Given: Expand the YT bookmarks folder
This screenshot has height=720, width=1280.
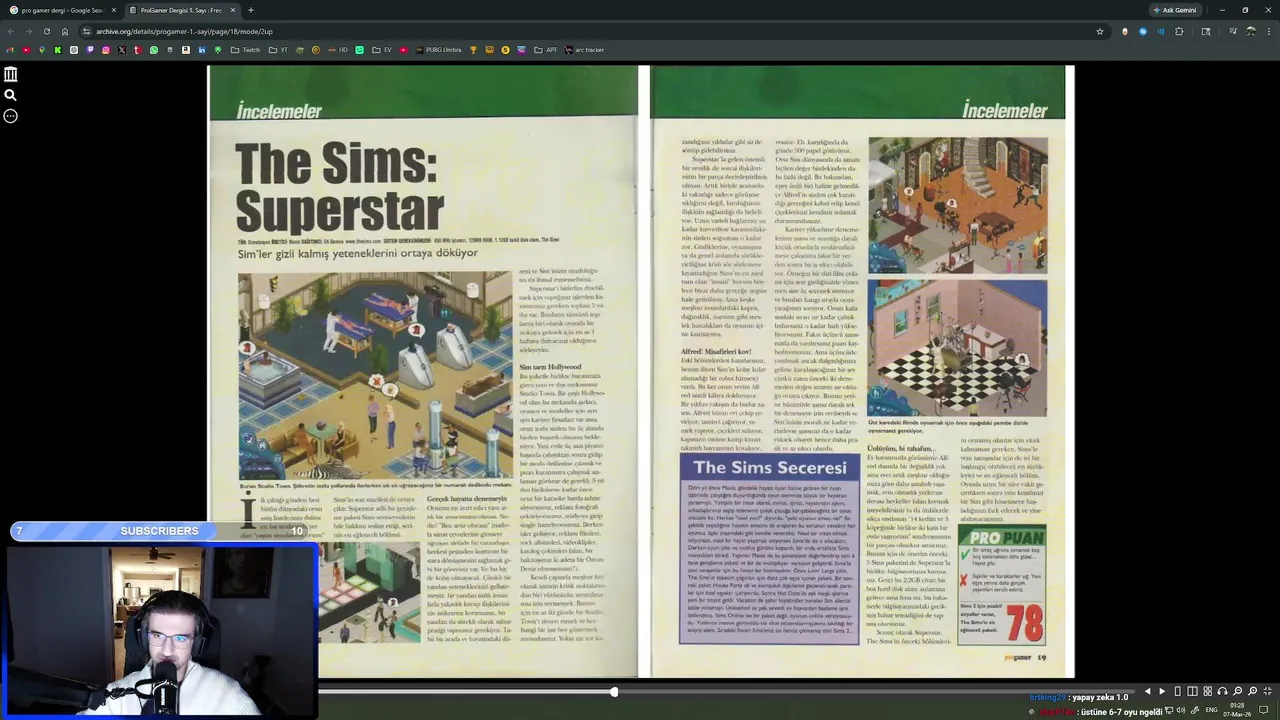Looking at the screenshot, I should (x=278, y=50).
